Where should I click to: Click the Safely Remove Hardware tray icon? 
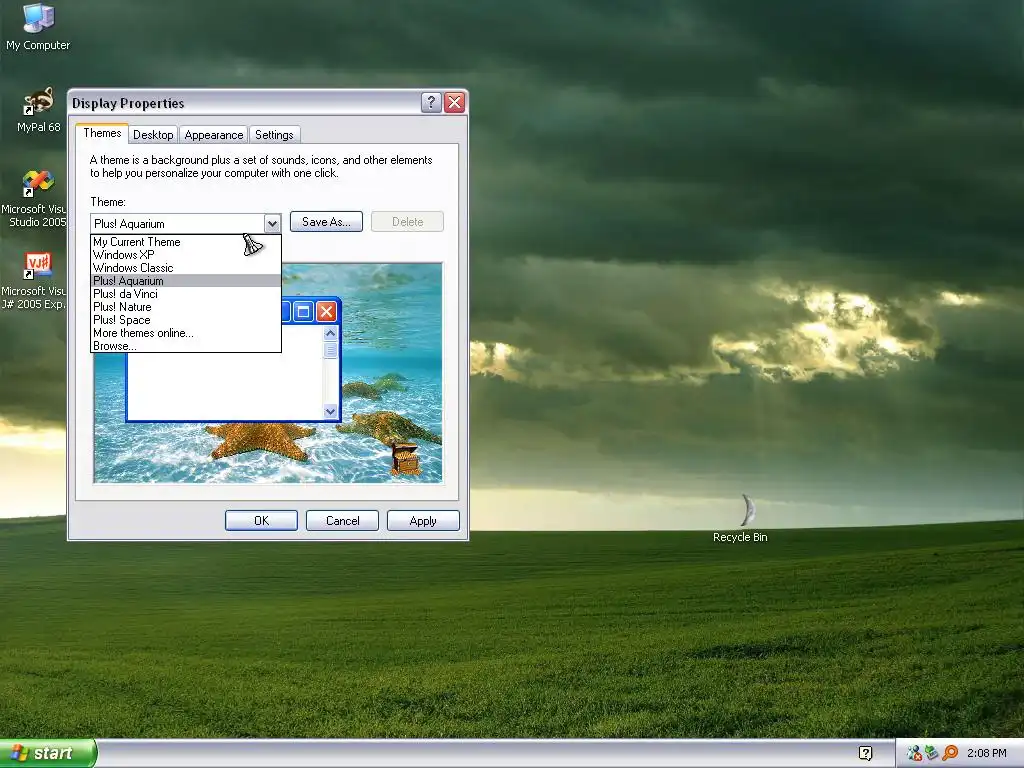pyautogui.click(x=932, y=753)
